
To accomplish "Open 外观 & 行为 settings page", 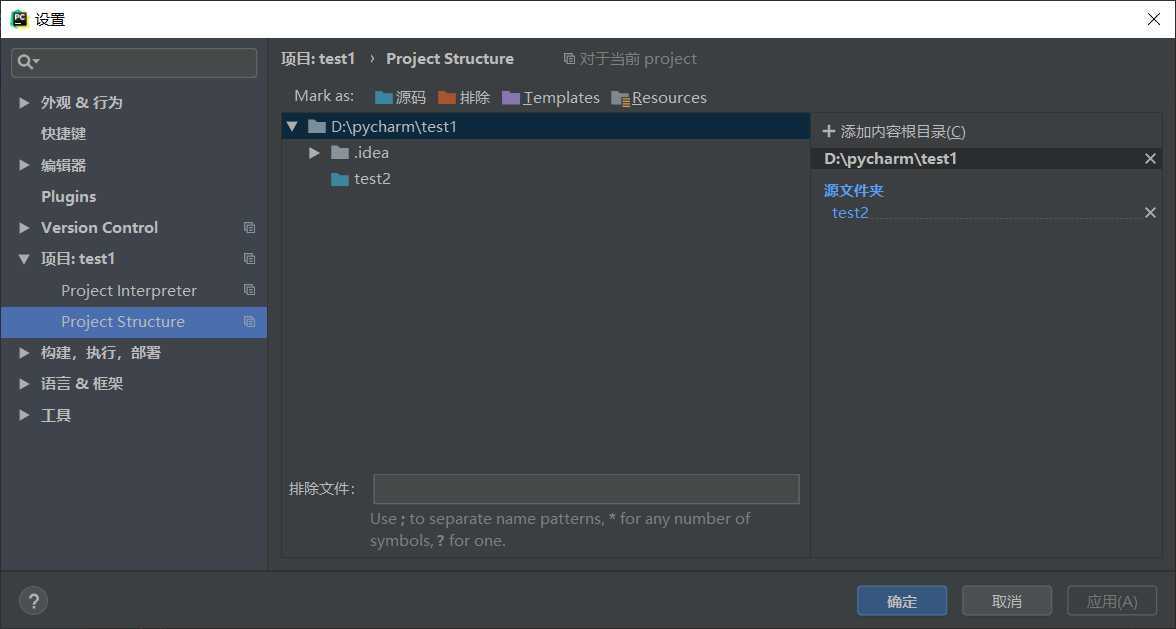I will [82, 103].
